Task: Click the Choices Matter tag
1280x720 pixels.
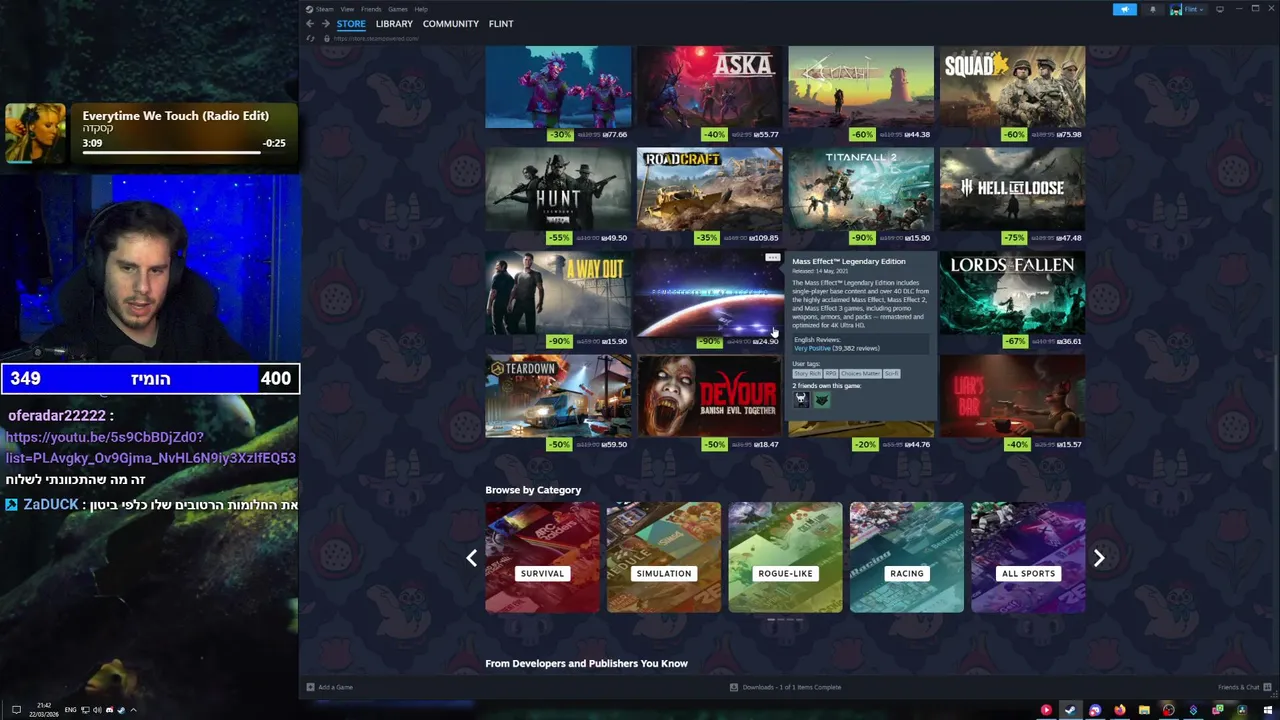Action: tap(861, 373)
